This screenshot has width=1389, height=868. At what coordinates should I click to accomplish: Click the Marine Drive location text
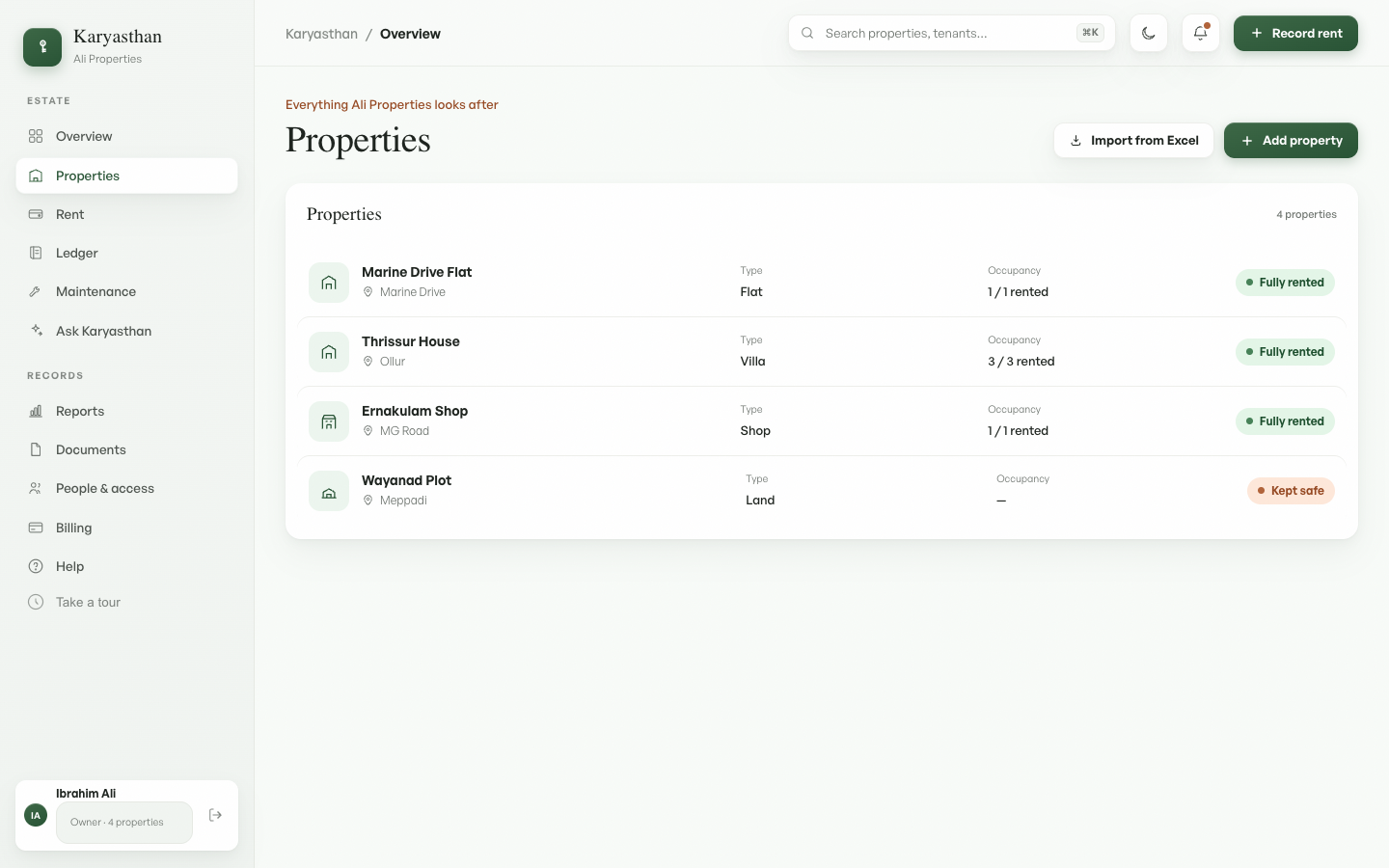click(413, 292)
